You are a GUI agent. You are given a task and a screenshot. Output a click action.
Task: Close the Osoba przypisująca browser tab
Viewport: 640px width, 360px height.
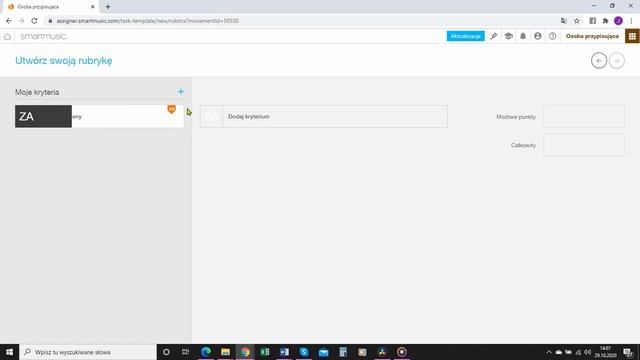tap(93, 7)
